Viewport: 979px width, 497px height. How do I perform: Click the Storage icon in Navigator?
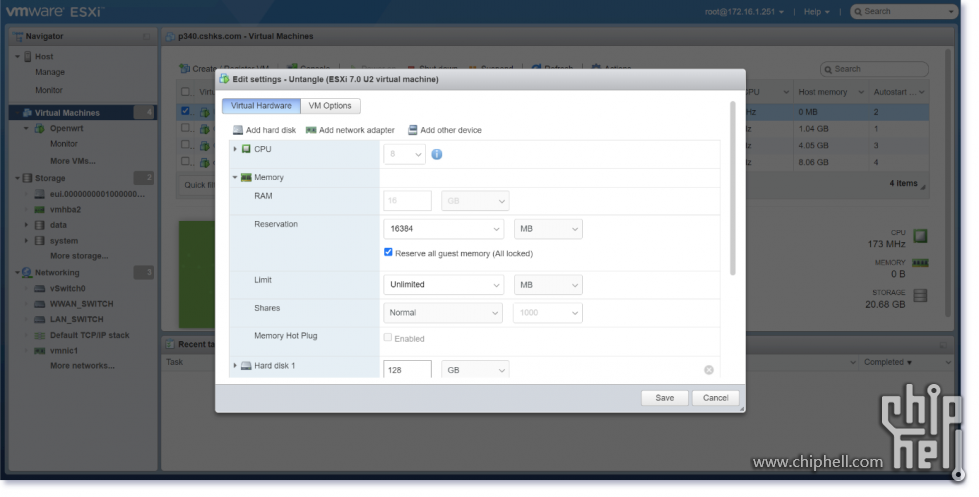point(27,178)
